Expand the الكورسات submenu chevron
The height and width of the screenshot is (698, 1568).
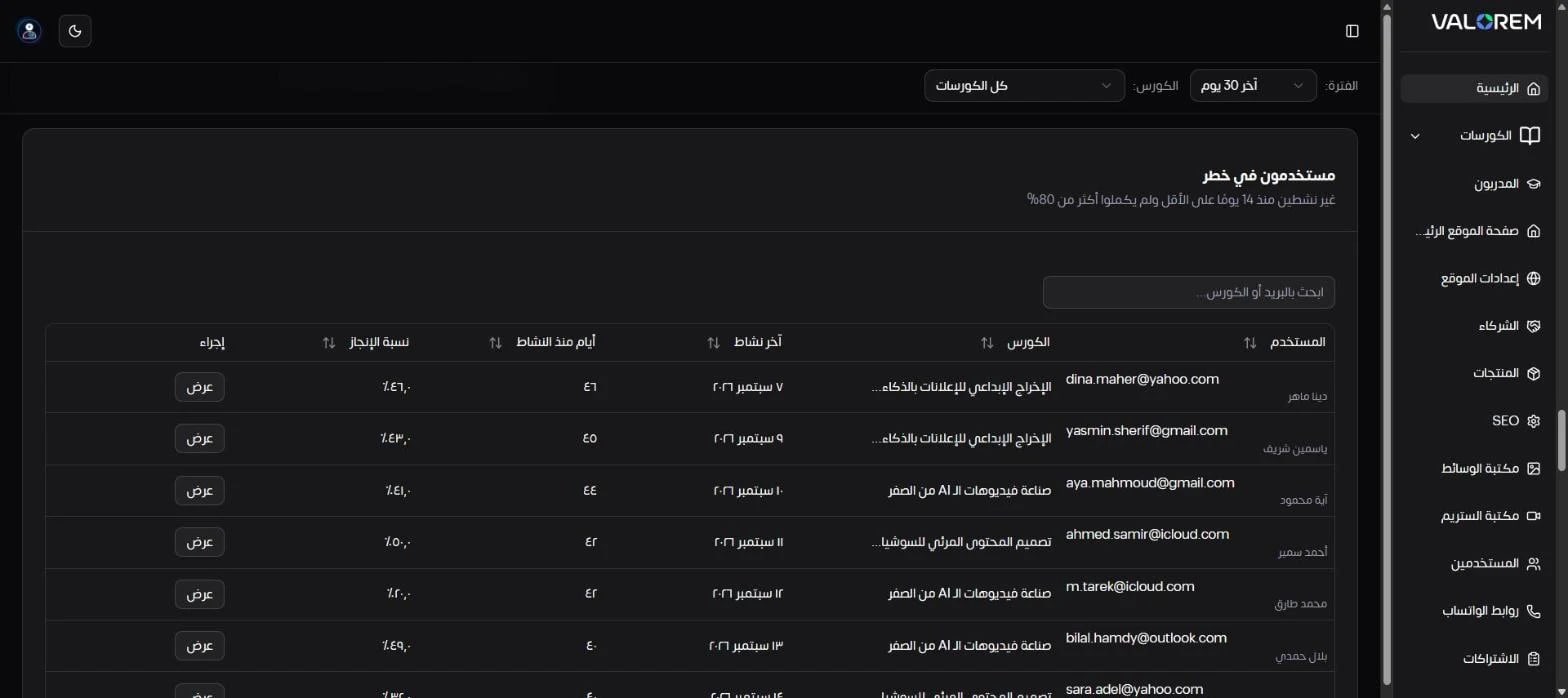click(1415, 136)
